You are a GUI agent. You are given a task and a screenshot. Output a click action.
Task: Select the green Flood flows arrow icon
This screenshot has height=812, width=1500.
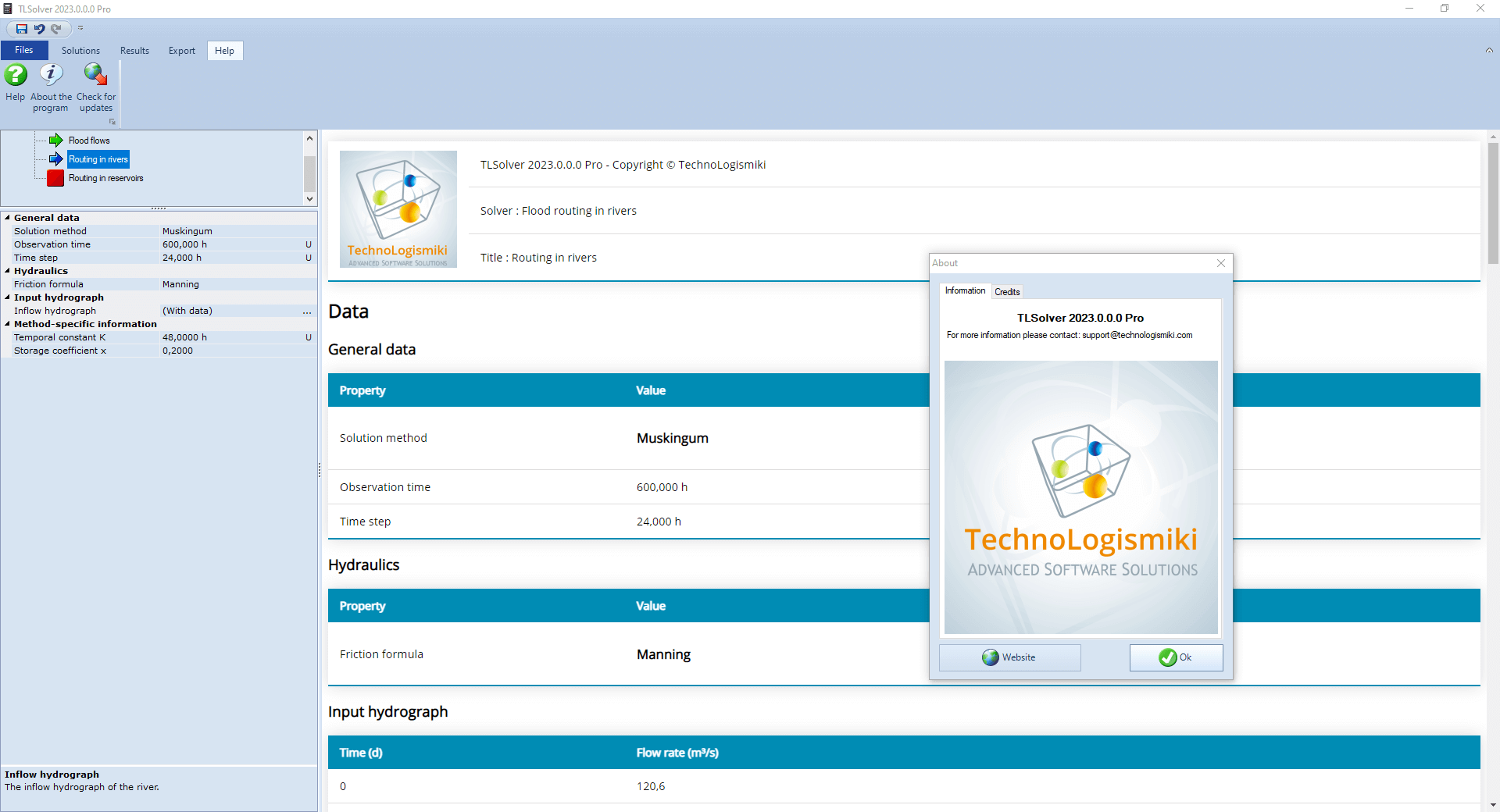click(55, 141)
